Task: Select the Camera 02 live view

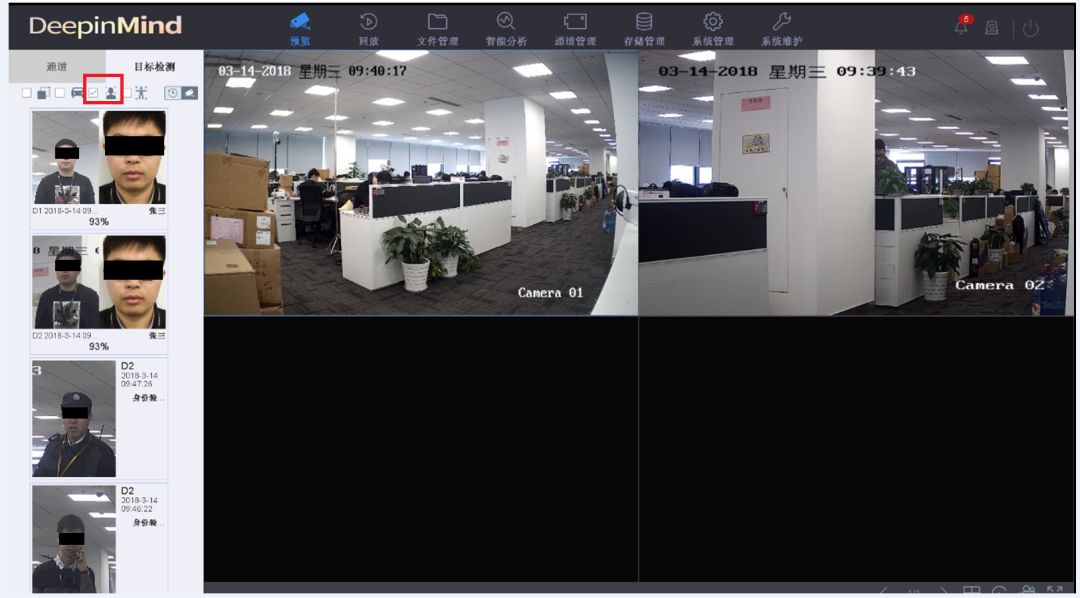Action: point(855,183)
